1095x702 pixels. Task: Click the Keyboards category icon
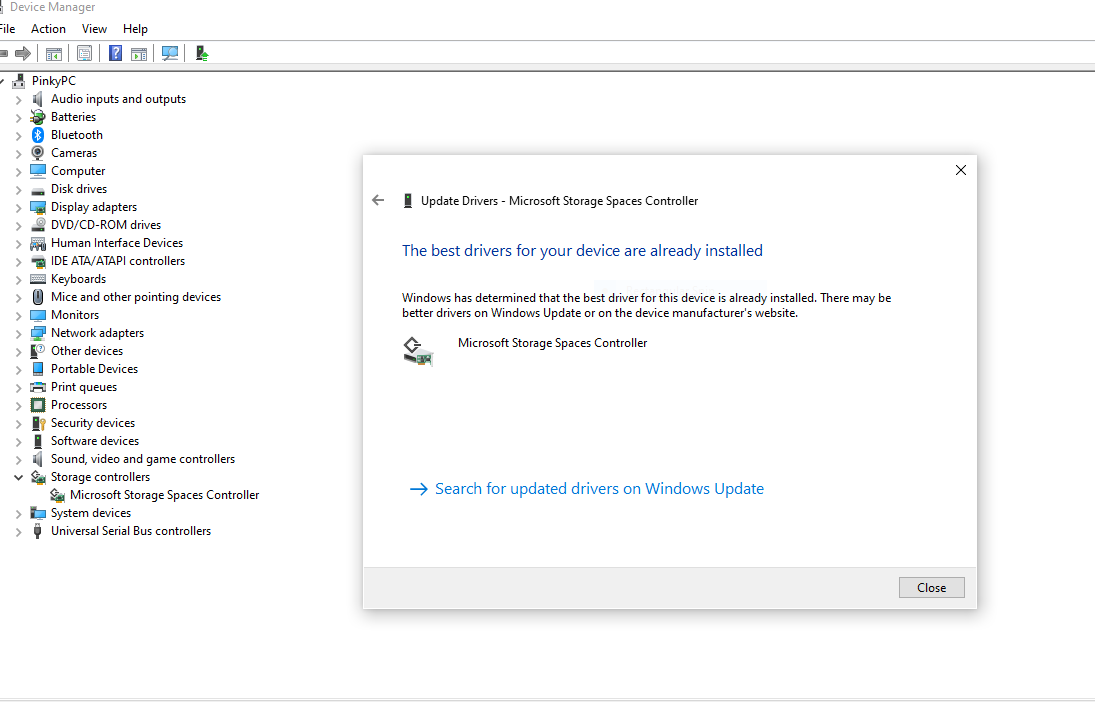38,279
